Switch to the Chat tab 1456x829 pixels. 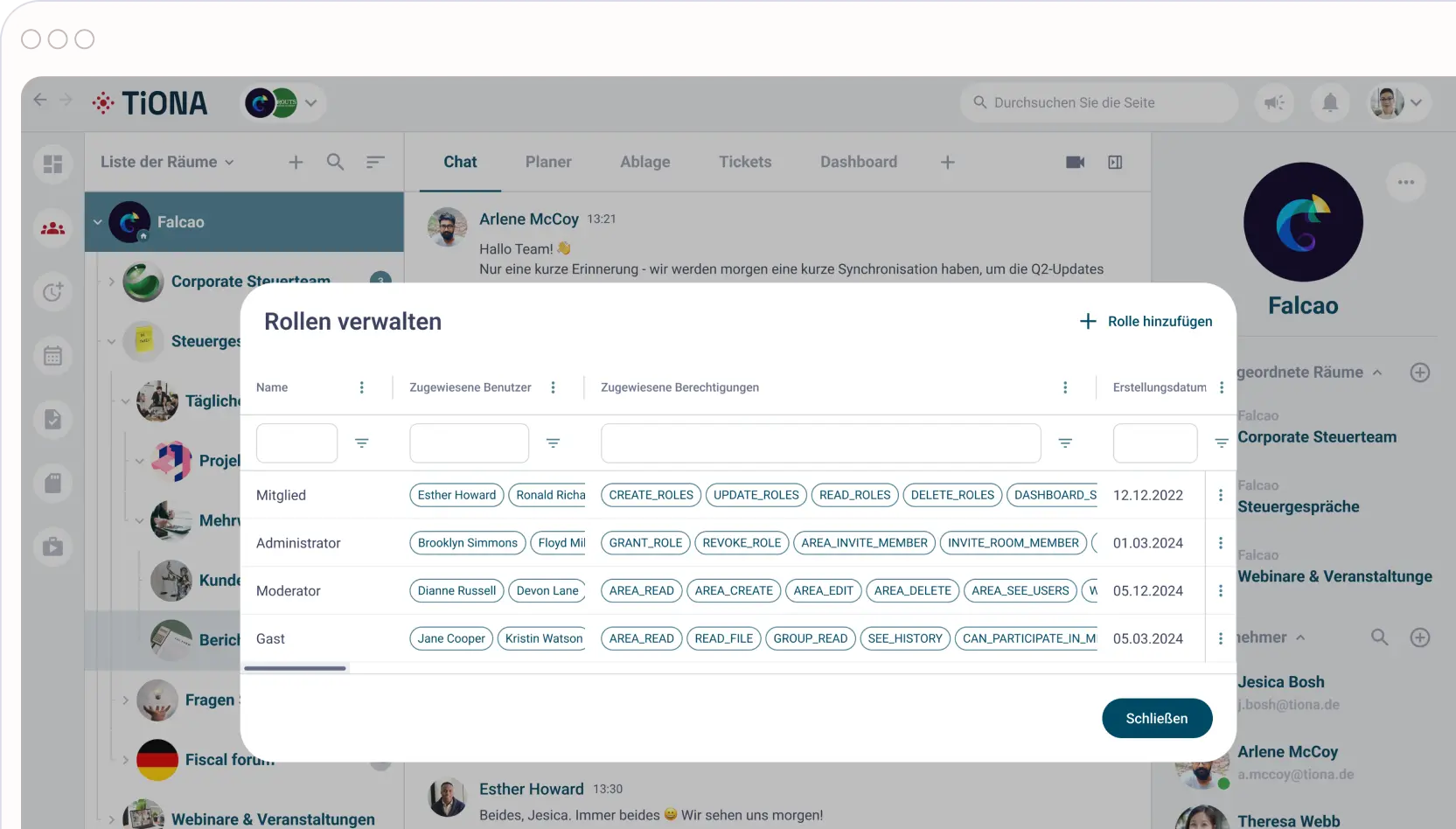click(x=460, y=162)
